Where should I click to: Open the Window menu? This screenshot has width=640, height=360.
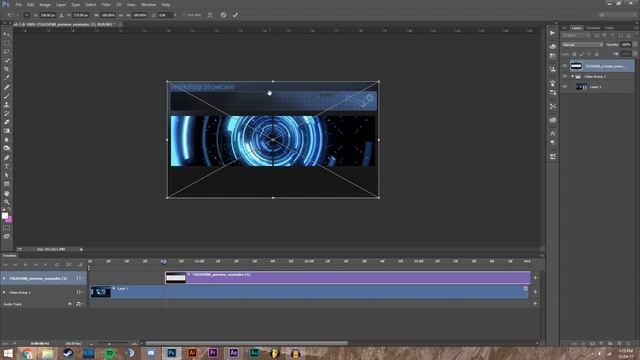[148, 4]
